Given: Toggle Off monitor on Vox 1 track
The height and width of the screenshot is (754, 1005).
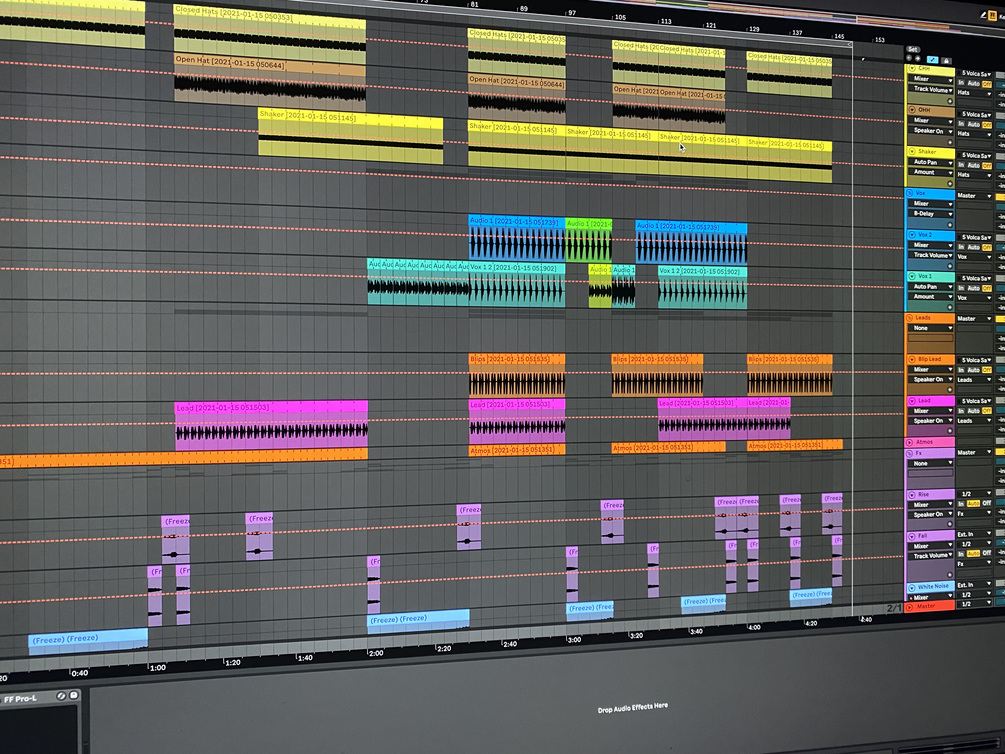Looking at the screenshot, I should pyautogui.click(x=987, y=289).
